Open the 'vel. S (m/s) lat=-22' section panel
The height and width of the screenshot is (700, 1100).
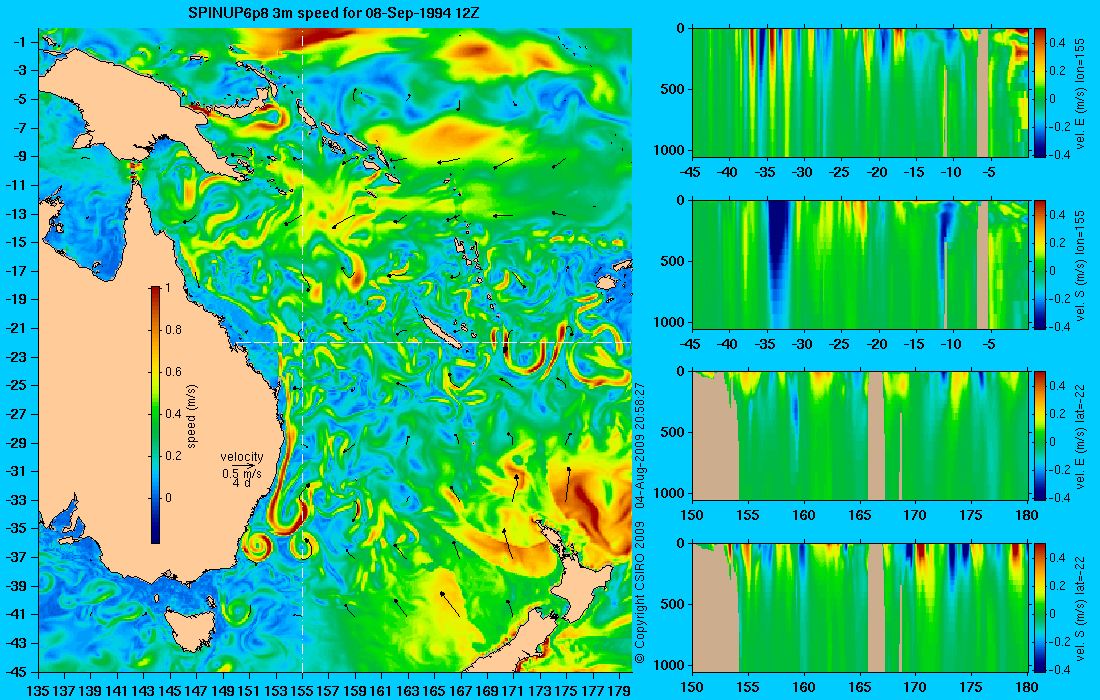click(x=860, y=607)
